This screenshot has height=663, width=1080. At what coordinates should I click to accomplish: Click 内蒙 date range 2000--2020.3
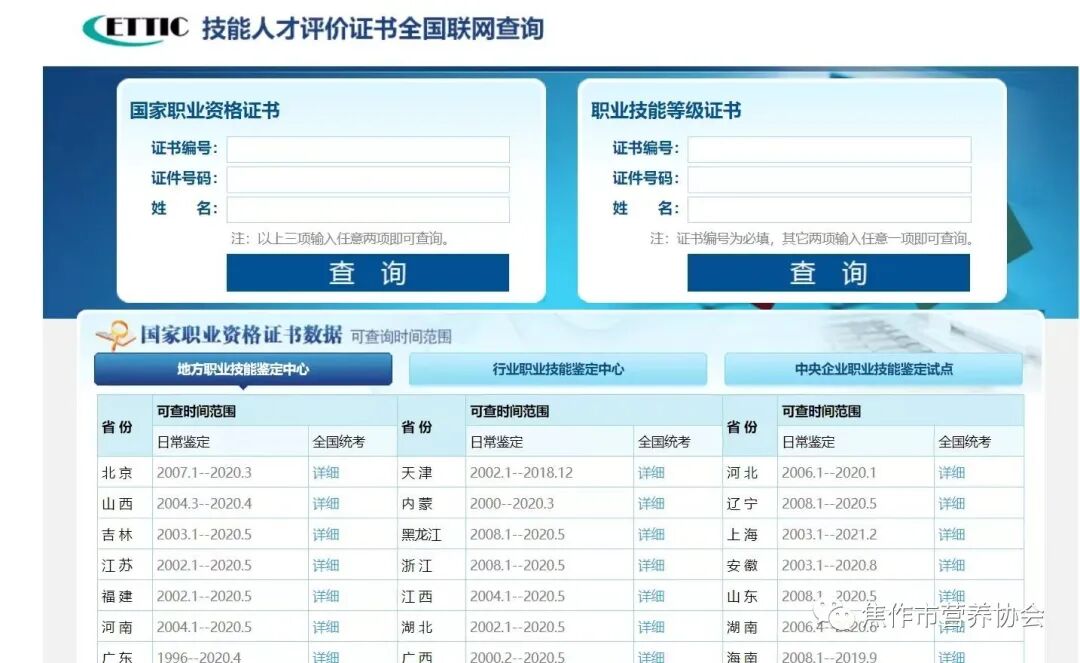coord(512,504)
